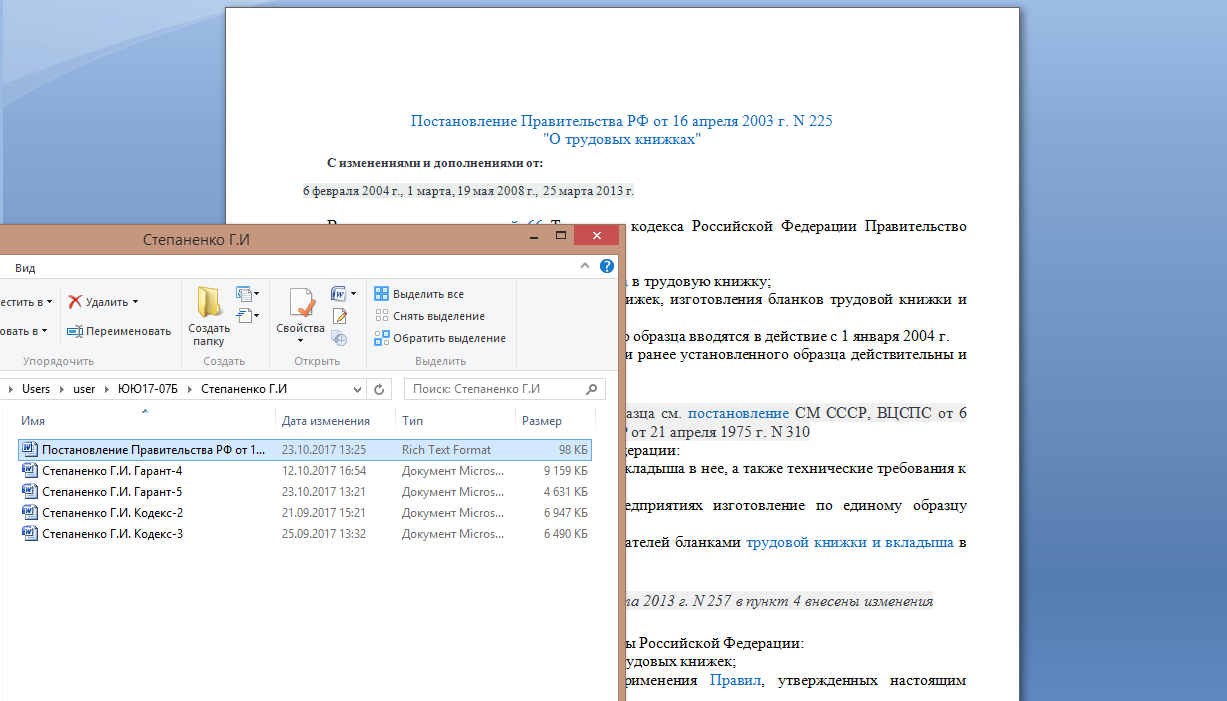Image resolution: width=1227 pixels, height=701 pixels.
Task: Select file Степаненко Г.И. Кодекс-2
Action: 112,513
